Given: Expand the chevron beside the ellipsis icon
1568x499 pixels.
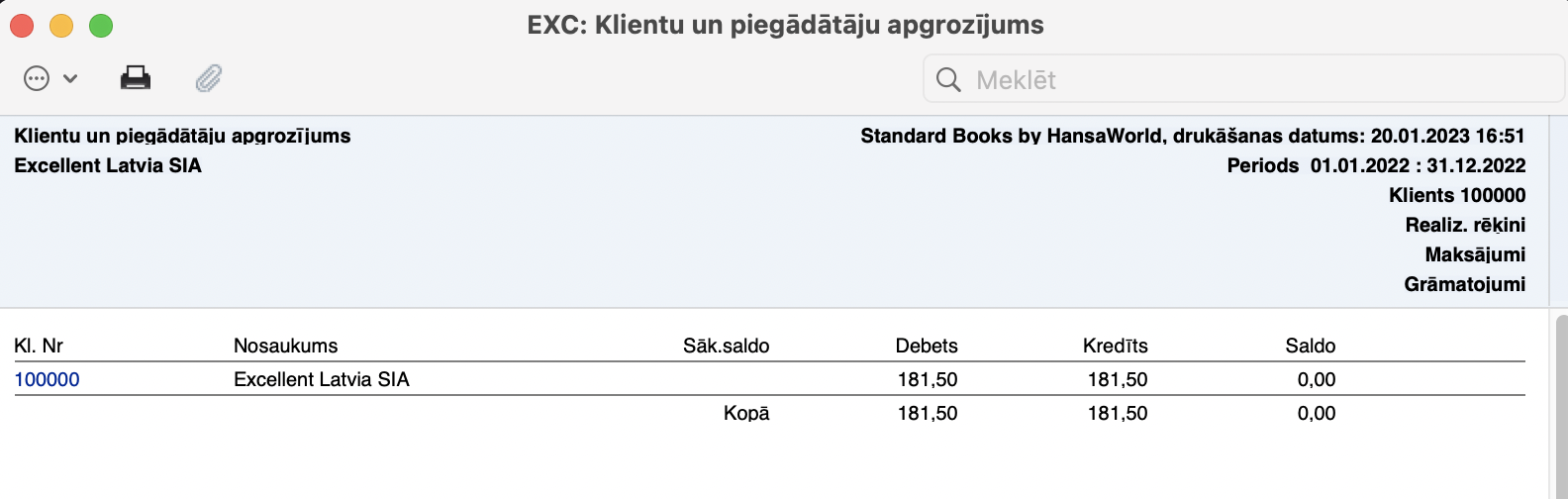Looking at the screenshot, I should click(70, 78).
